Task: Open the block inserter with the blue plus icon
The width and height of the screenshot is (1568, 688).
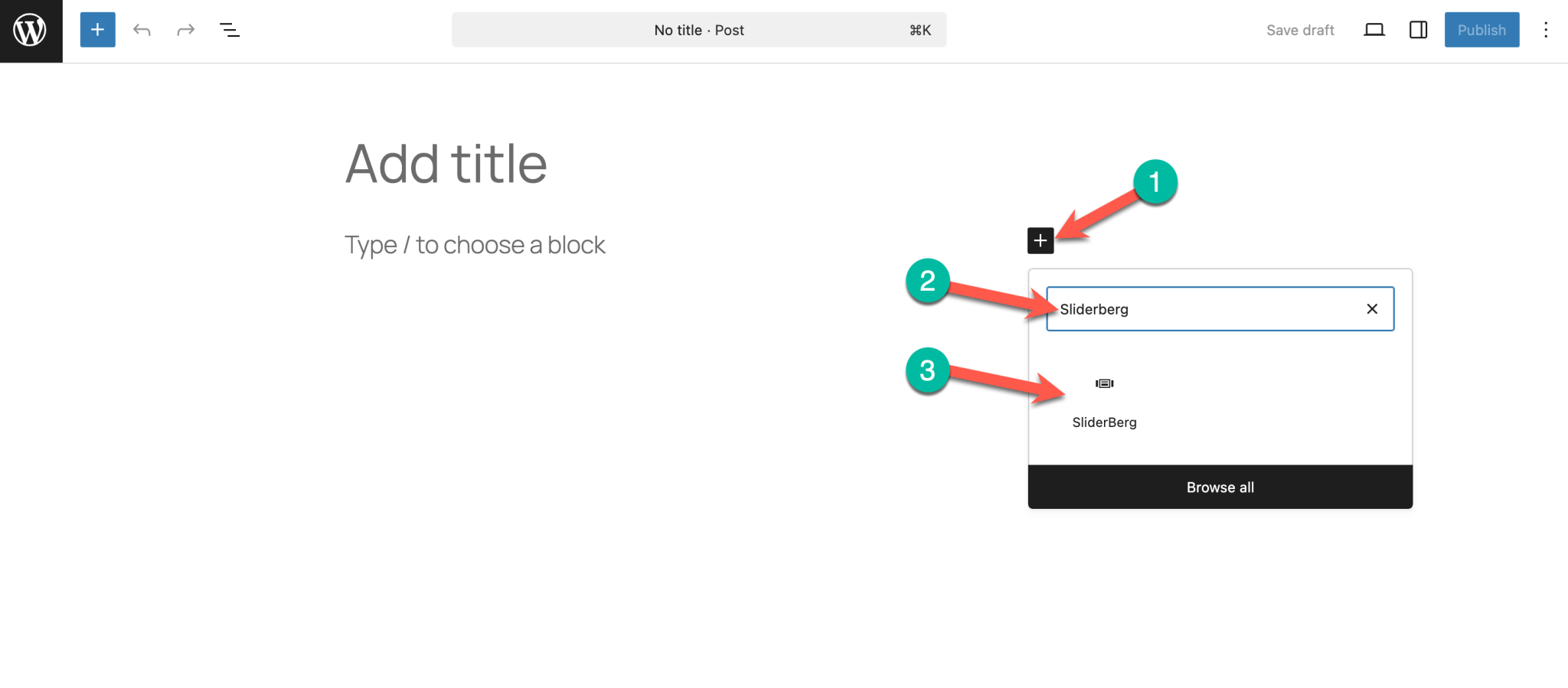Action: (96, 30)
